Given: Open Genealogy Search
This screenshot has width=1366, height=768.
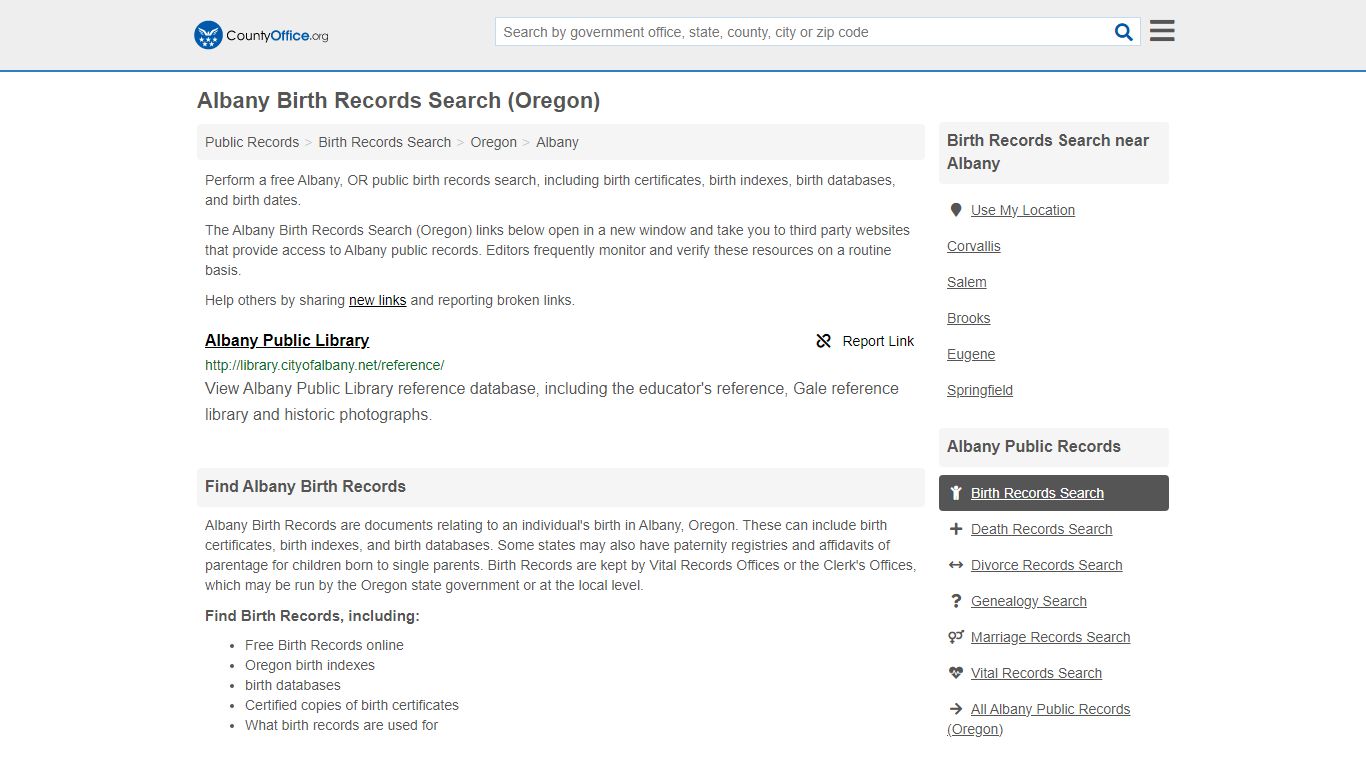Looking at the screenshot, I should (1029, 601).
